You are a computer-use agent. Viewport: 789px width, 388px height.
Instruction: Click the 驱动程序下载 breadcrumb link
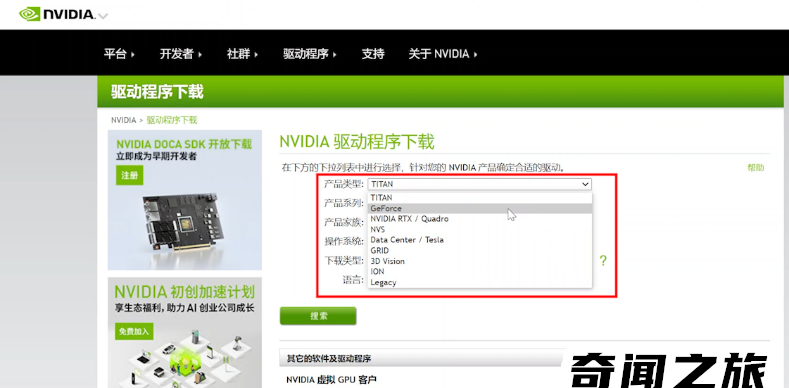point(172,120)
